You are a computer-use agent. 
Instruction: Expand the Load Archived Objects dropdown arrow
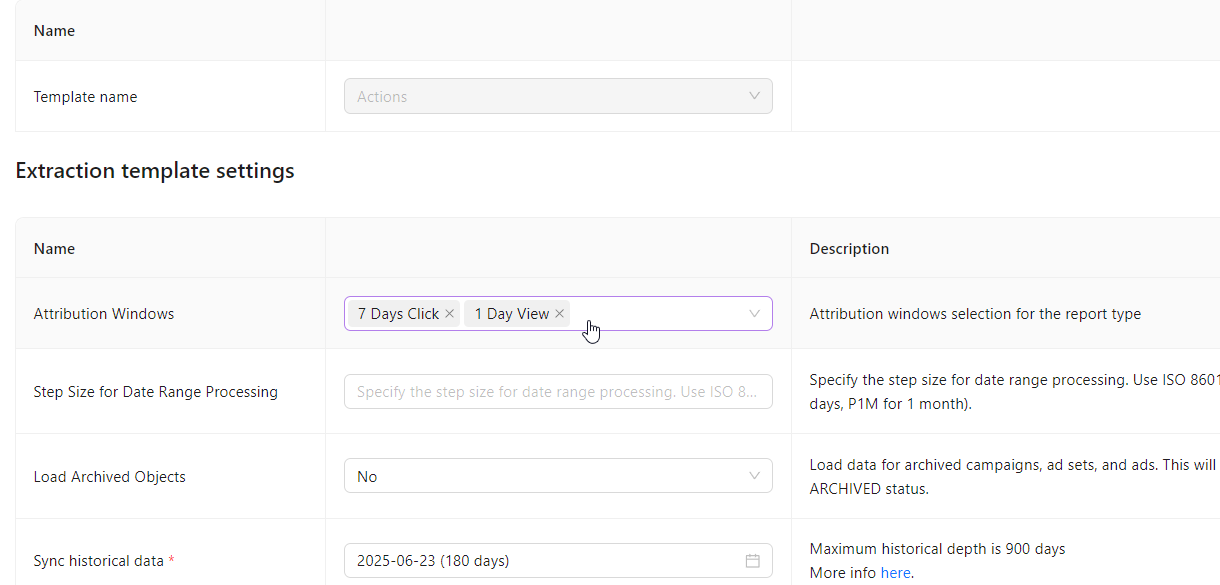tap(755, 476)
